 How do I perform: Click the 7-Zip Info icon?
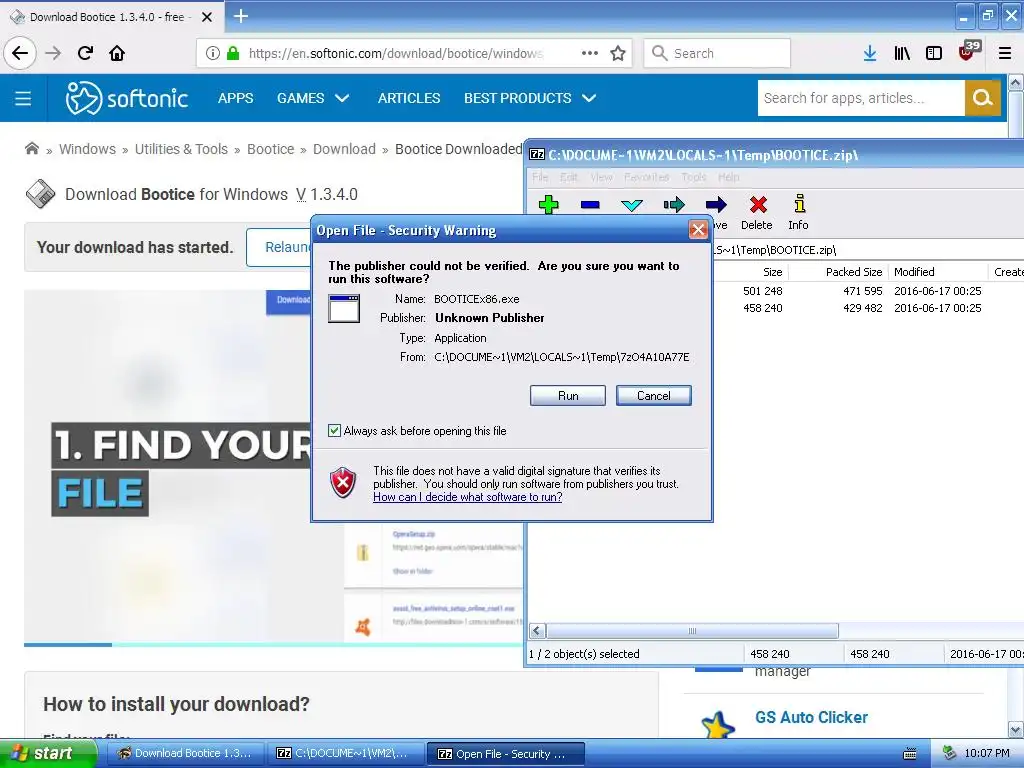pyautogui.click(x=799, y=204)
